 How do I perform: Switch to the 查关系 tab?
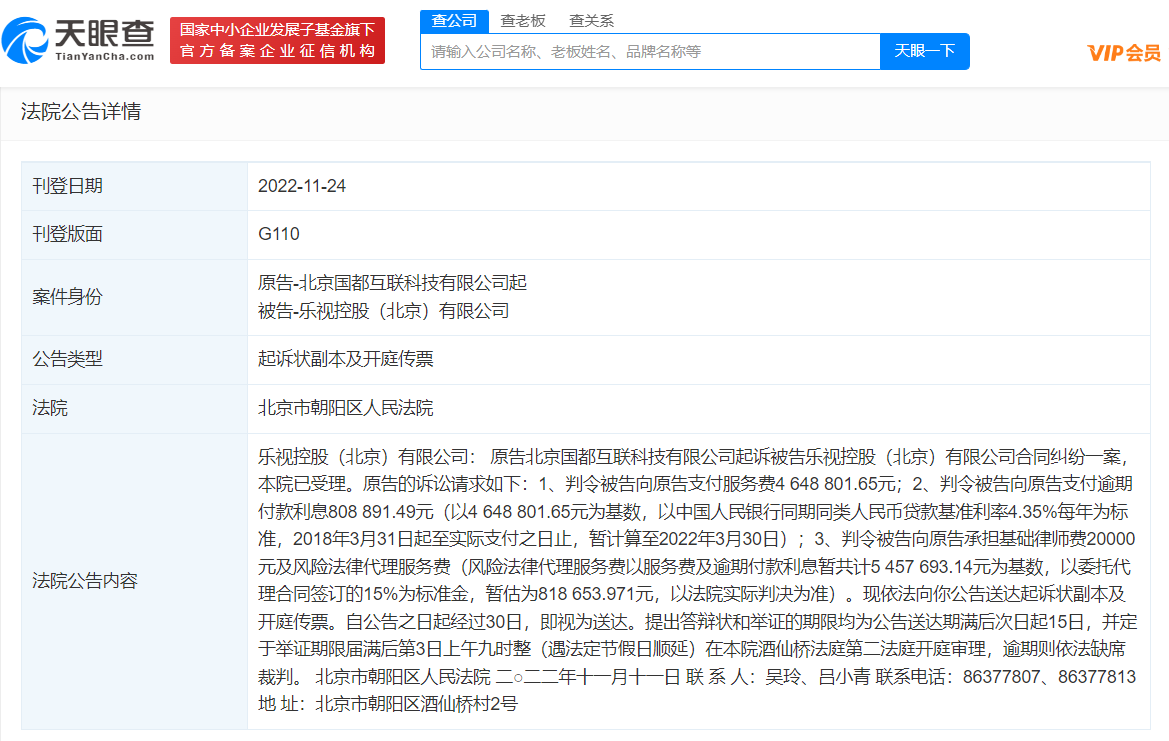click(591, 21)
